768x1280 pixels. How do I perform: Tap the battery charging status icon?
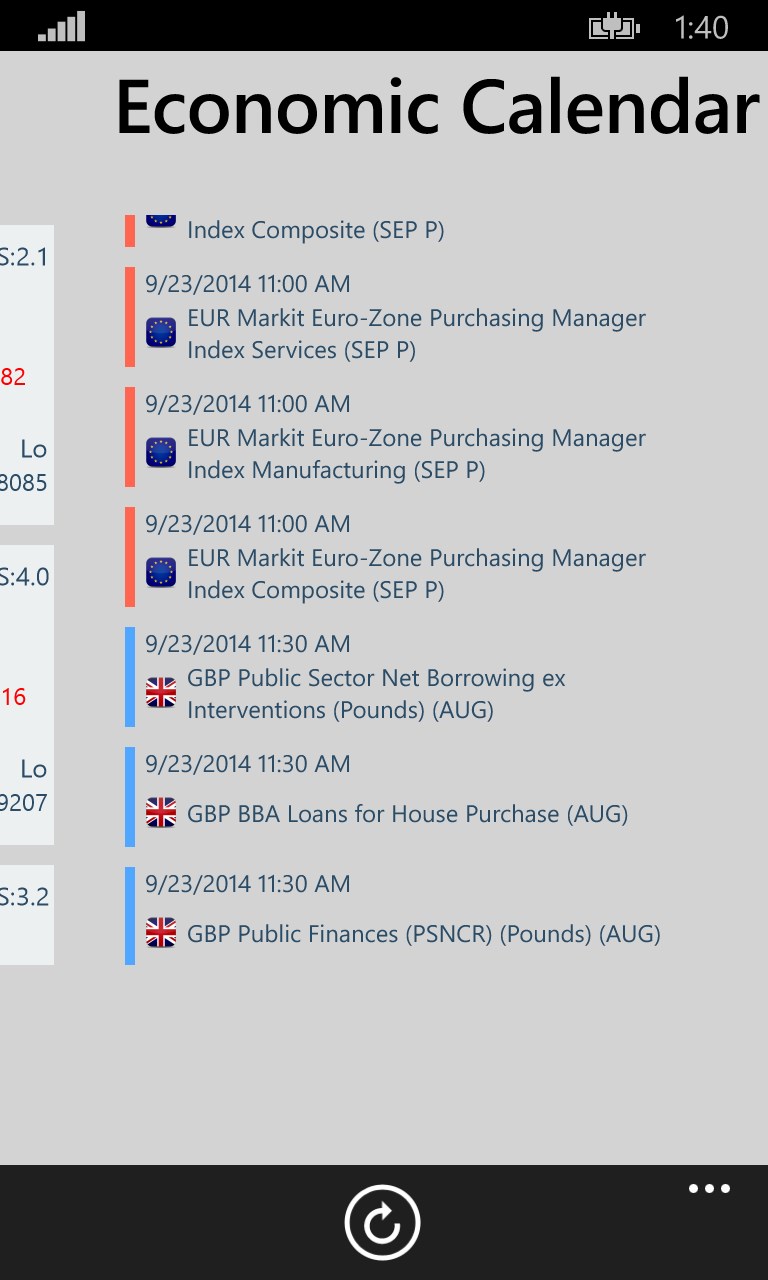tap(613, 27)
